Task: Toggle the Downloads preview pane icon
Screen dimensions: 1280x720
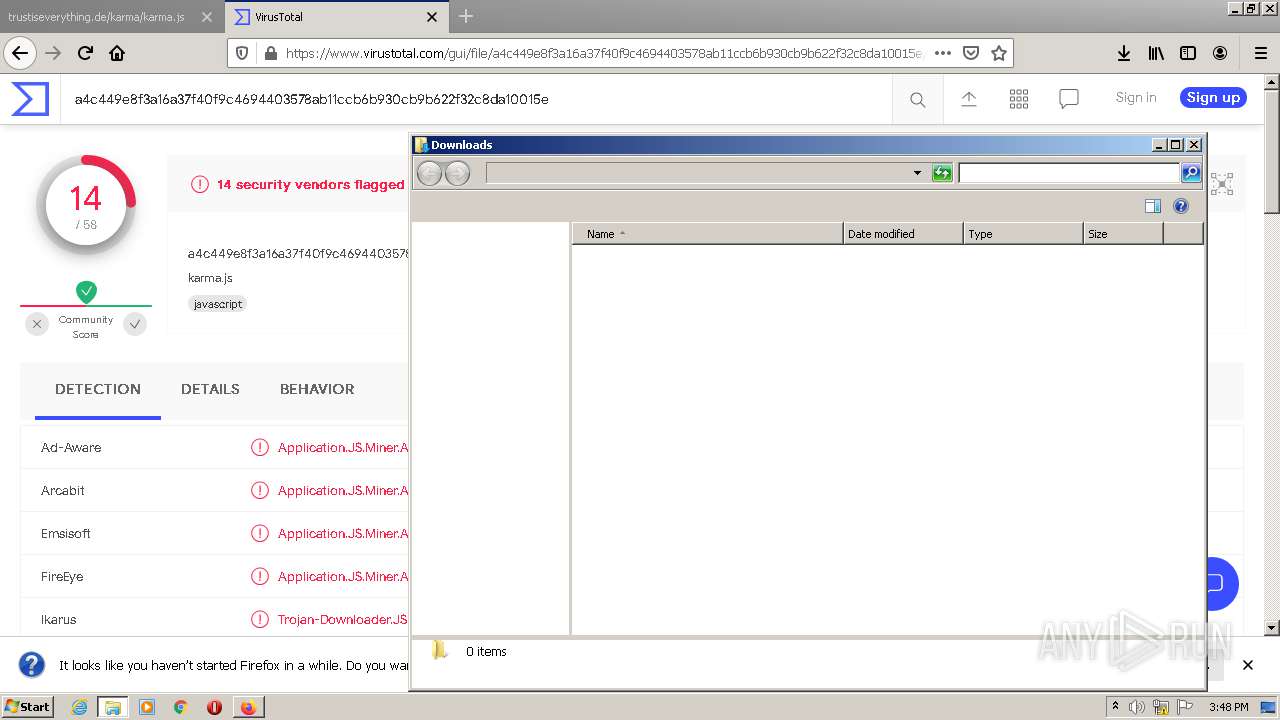Action: click(1153, 206)
